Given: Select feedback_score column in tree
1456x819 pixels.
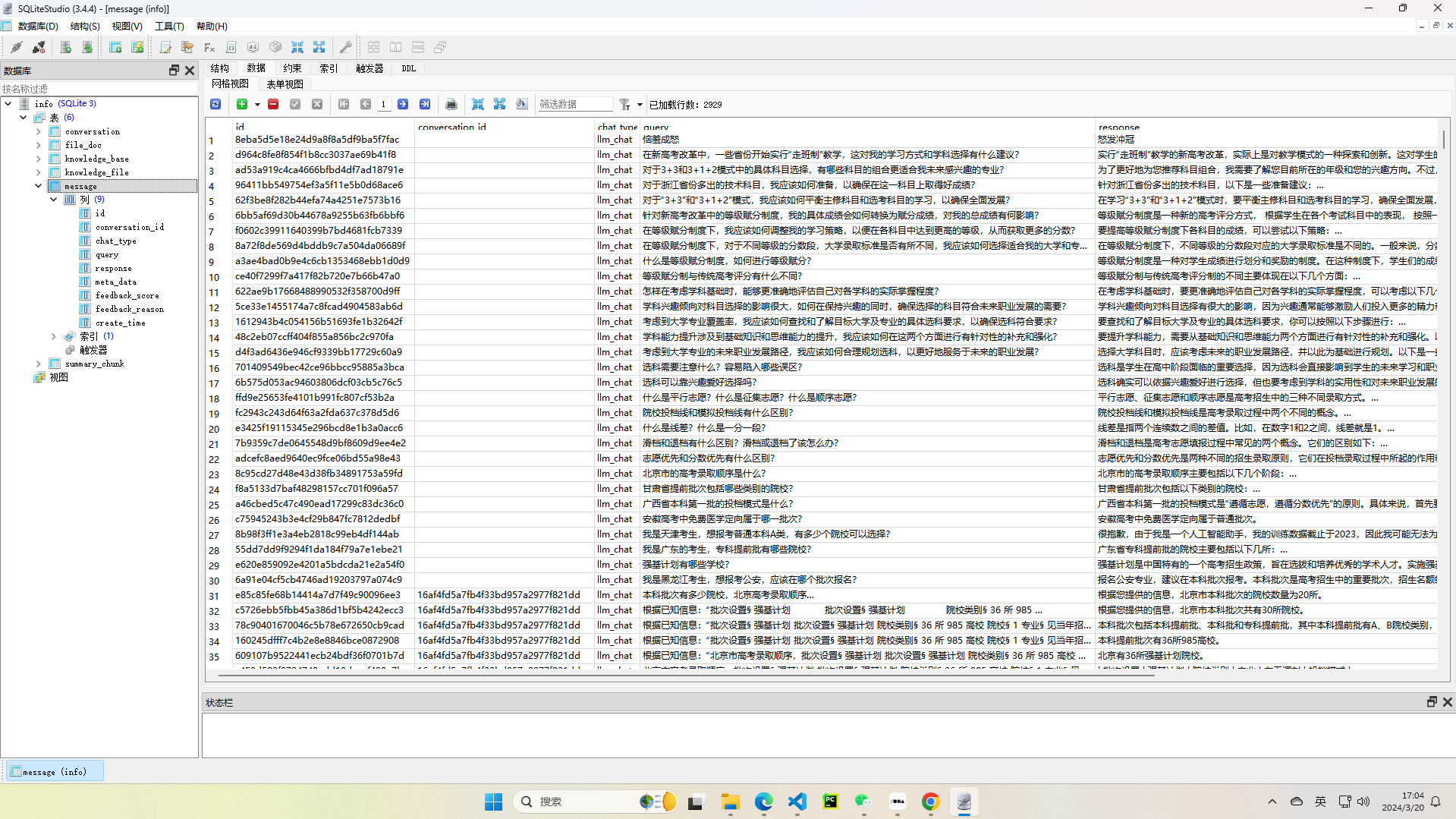Looking at the screenshot, I should click(x=127, y=295).
